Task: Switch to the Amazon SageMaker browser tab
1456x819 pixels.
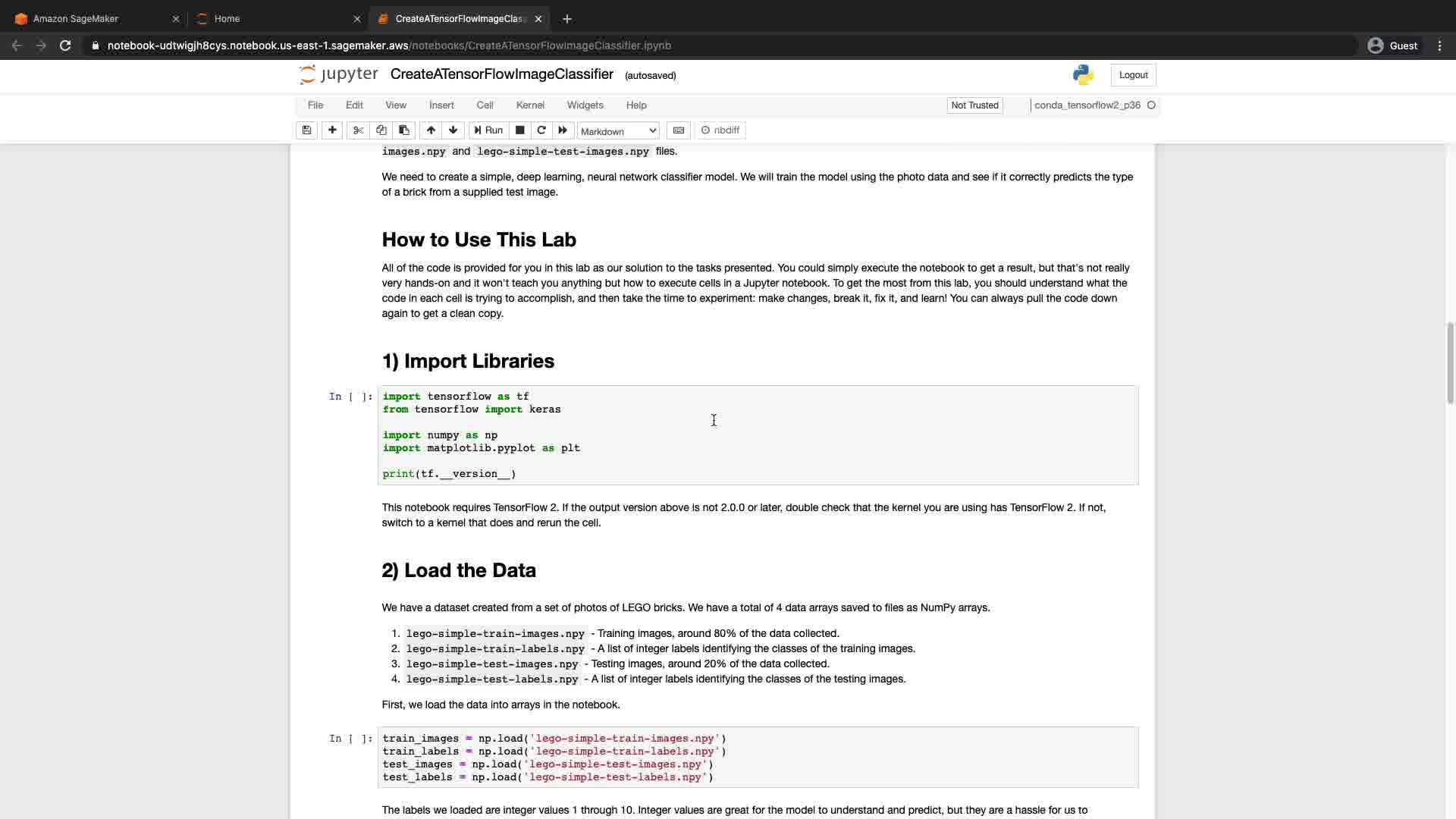Action: pyautogui.click(x=76, y=19)
